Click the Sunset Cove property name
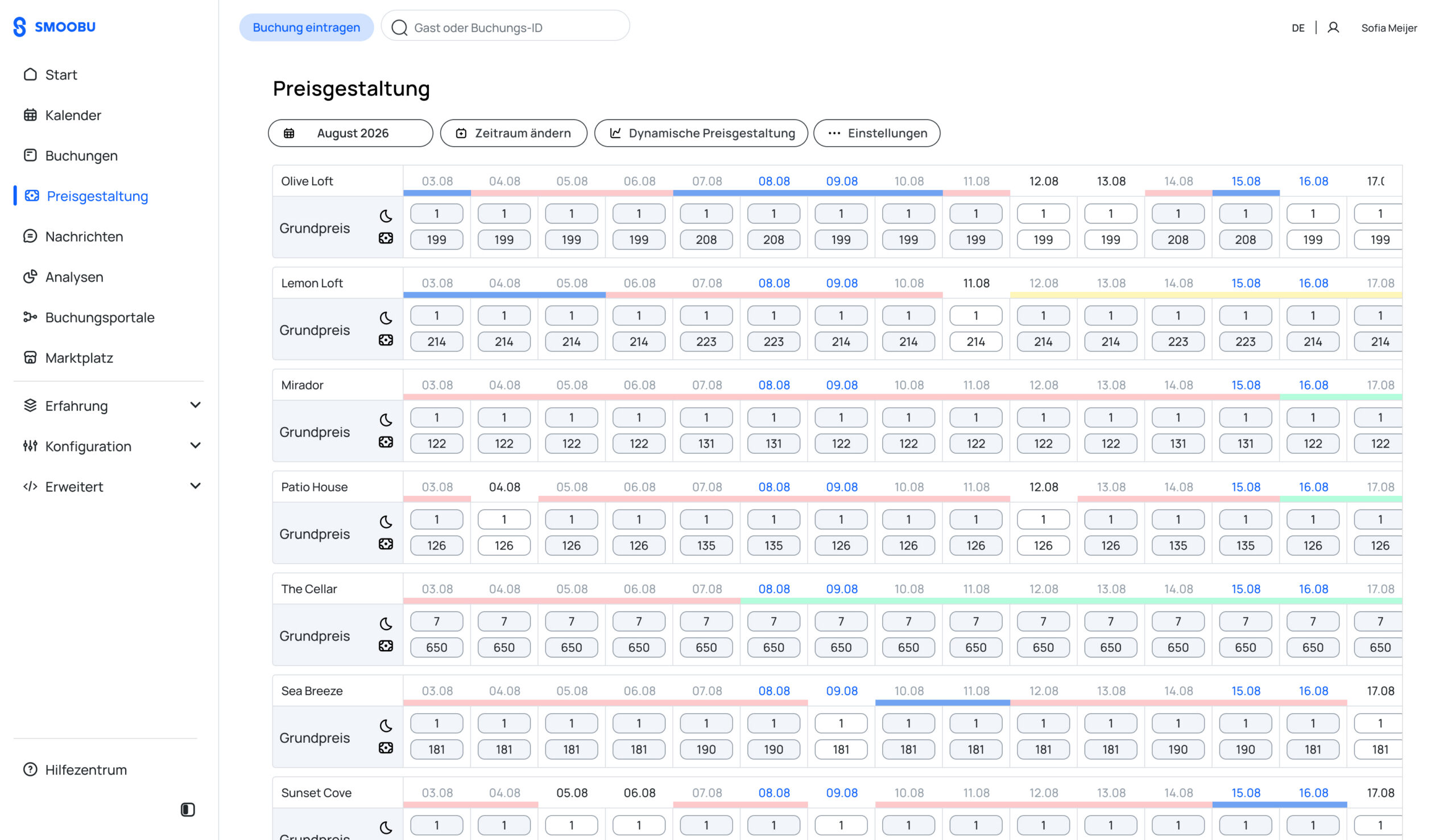This screenshot has width=1456, height=840. [x=316, y=793]
